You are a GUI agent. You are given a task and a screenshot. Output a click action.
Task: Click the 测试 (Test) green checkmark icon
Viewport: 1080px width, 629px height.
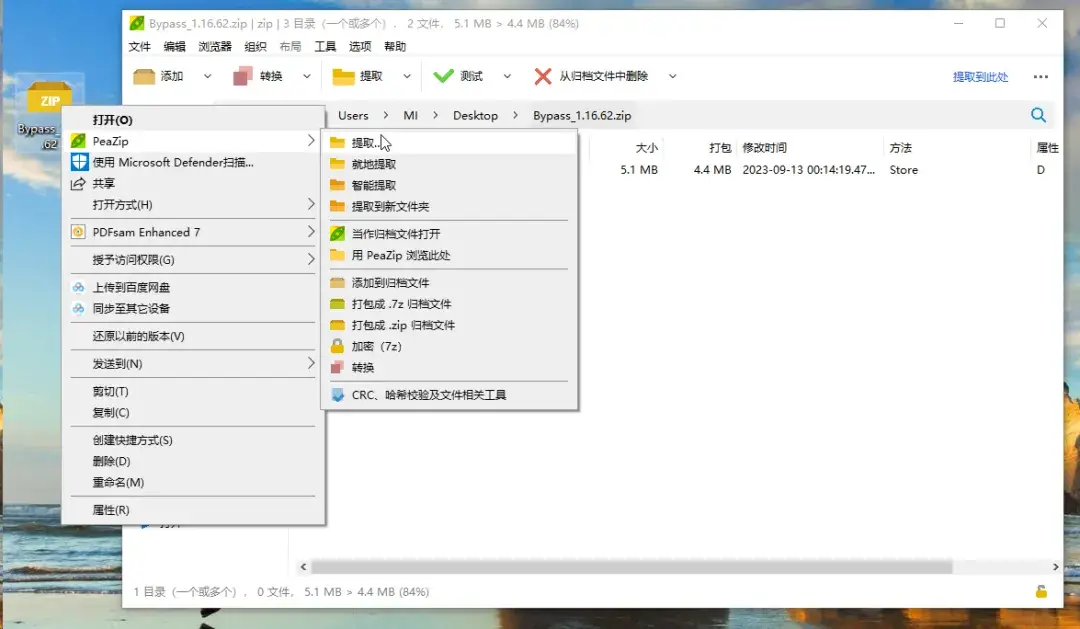[x=443, y=76]
